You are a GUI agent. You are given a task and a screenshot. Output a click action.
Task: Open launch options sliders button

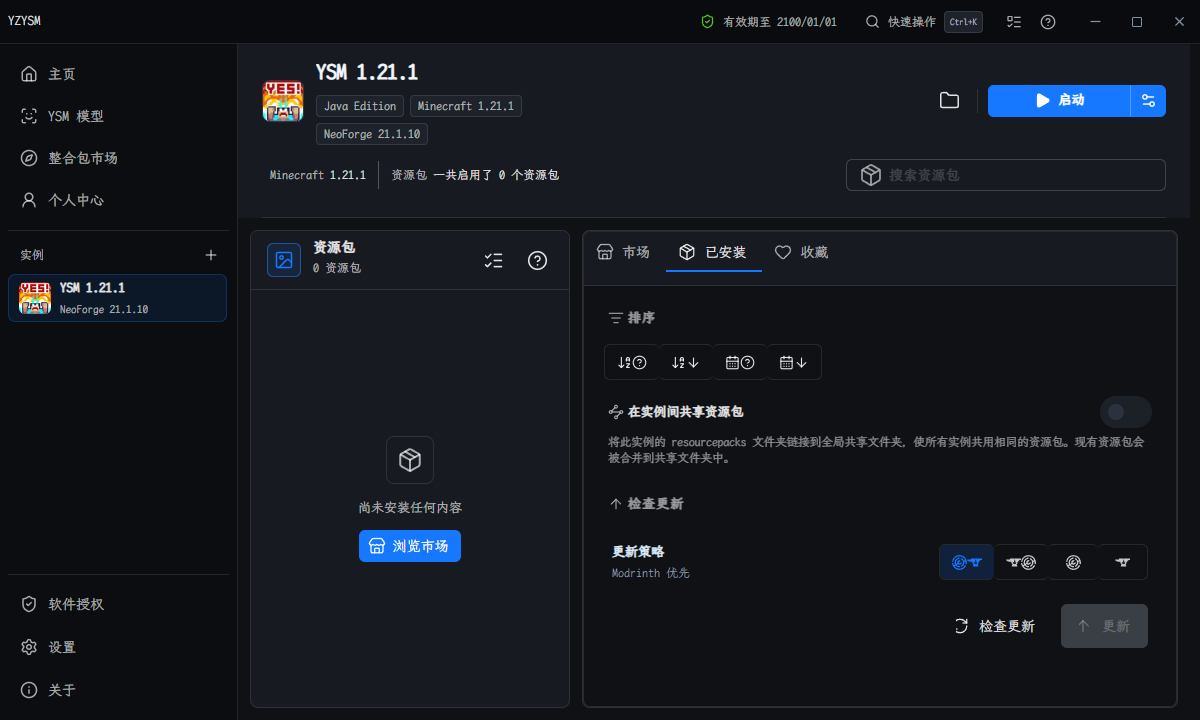pos(1148,101)
